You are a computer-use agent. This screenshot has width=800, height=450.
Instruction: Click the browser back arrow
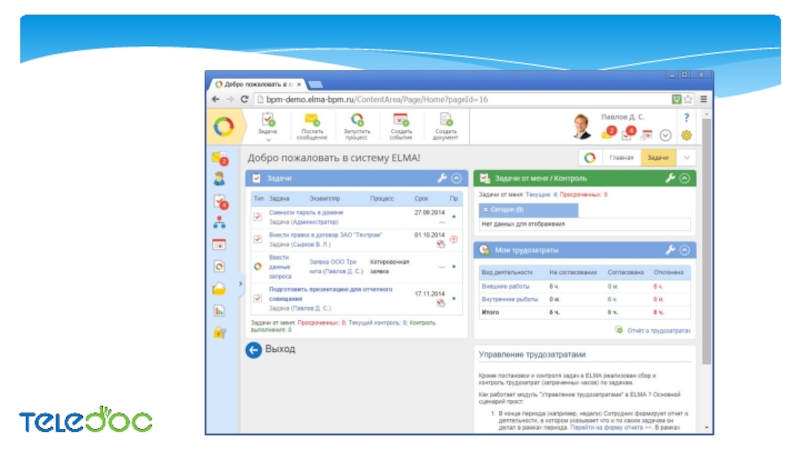pos(216,99)
